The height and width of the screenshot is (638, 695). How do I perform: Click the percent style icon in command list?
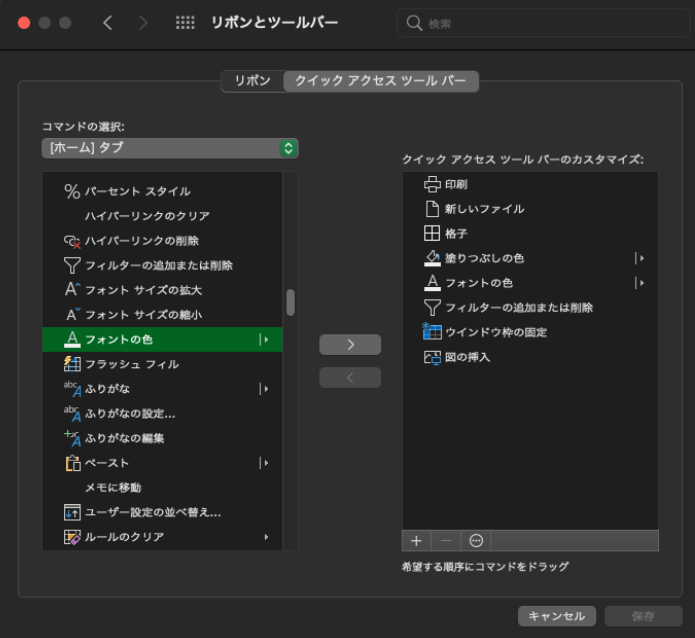point(72,191)
